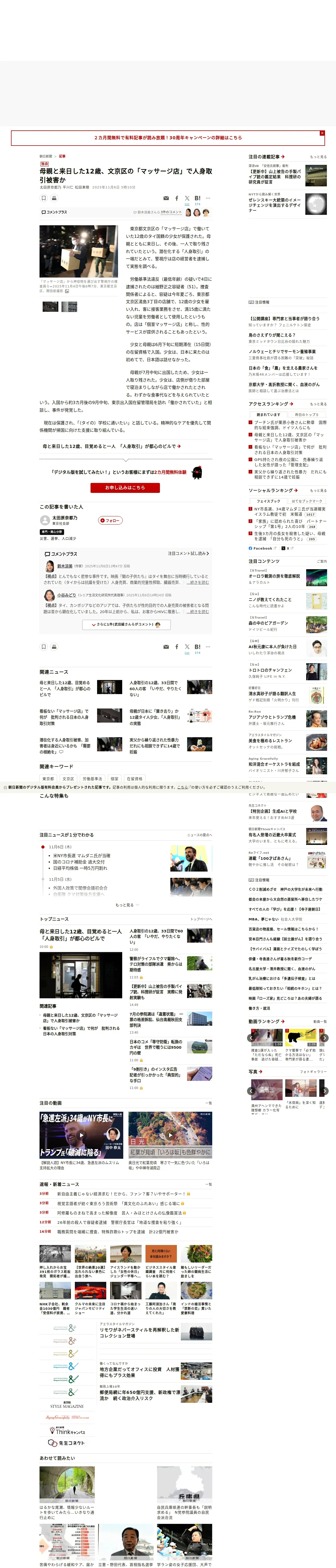Select the はてなブックマーク ranking tab

pos(307,501)
